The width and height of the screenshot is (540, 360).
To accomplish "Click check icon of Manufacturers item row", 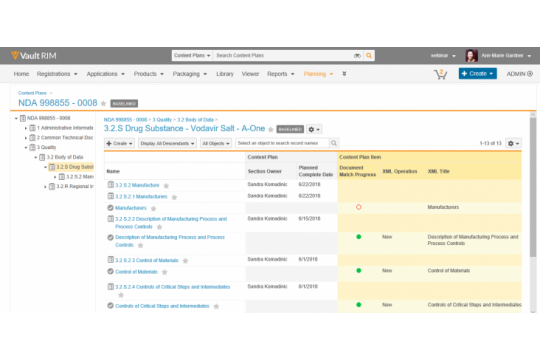I will 110,208.
